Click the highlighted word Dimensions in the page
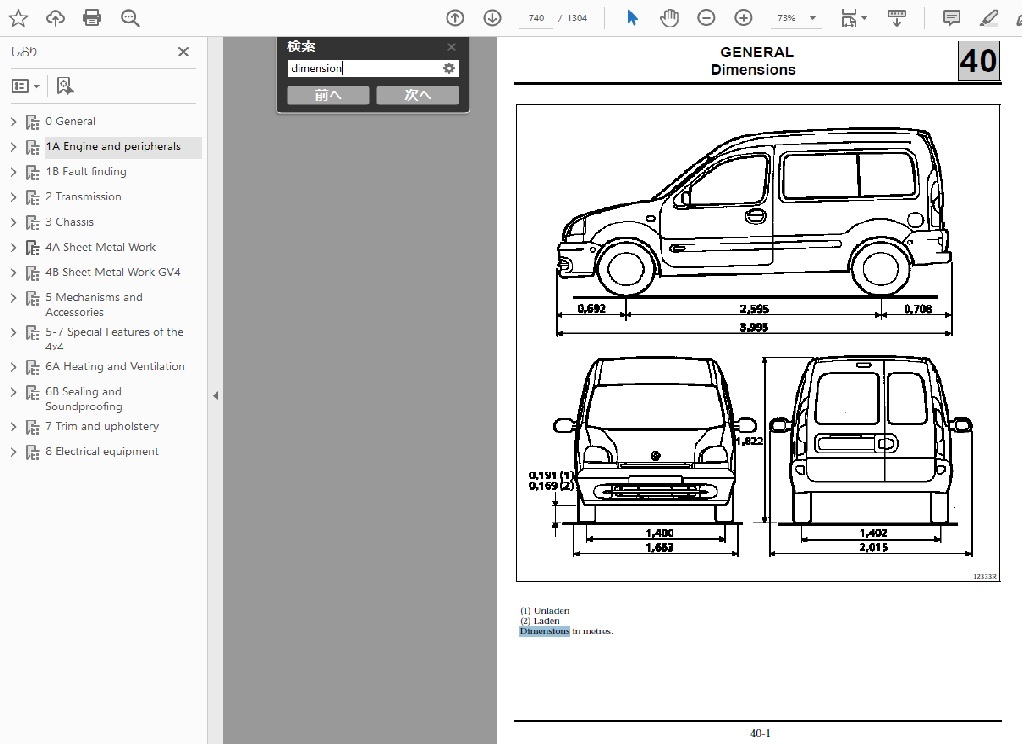 [x=544, y=631]
